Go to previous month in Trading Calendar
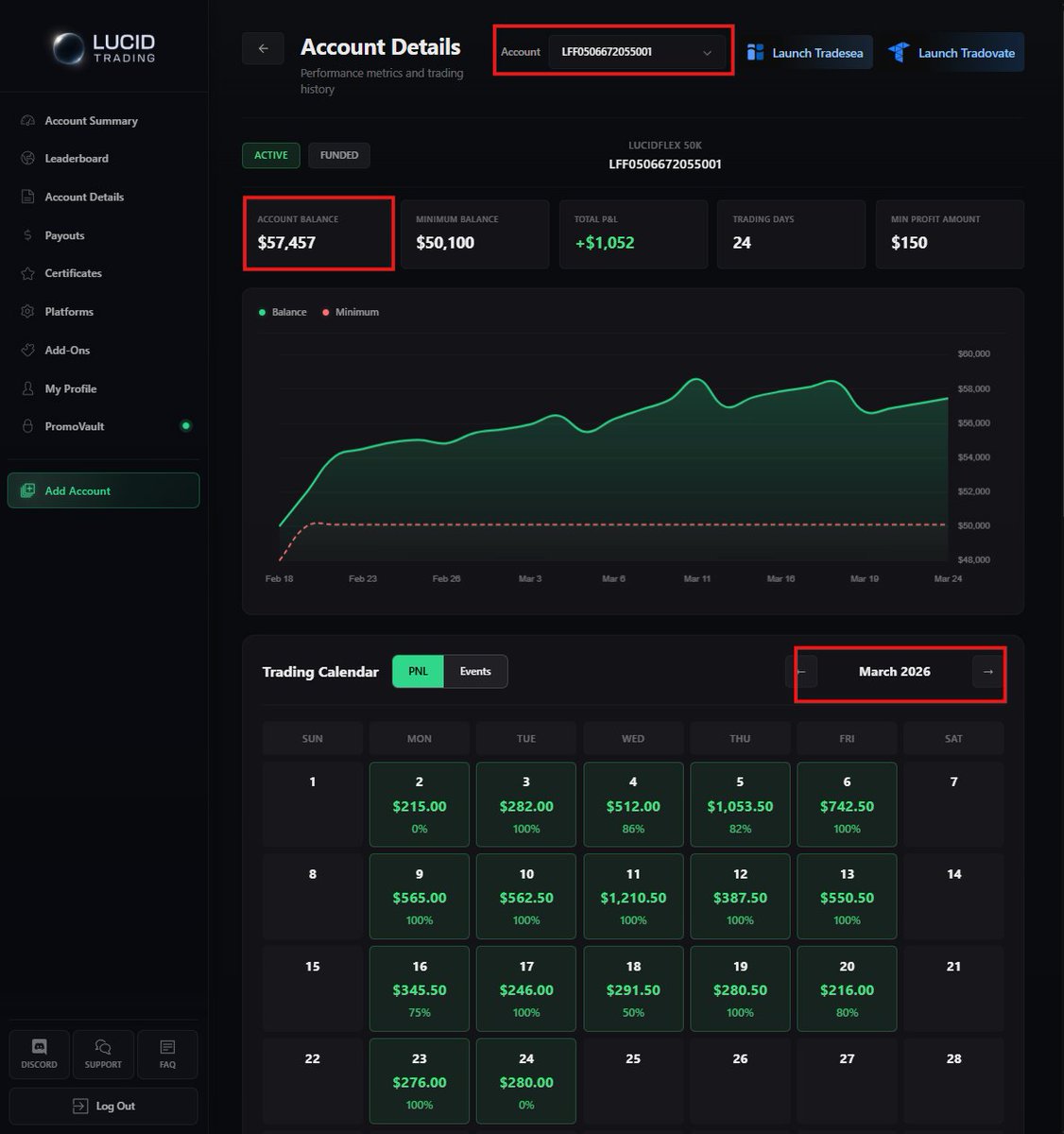 (x=801, y=672)
